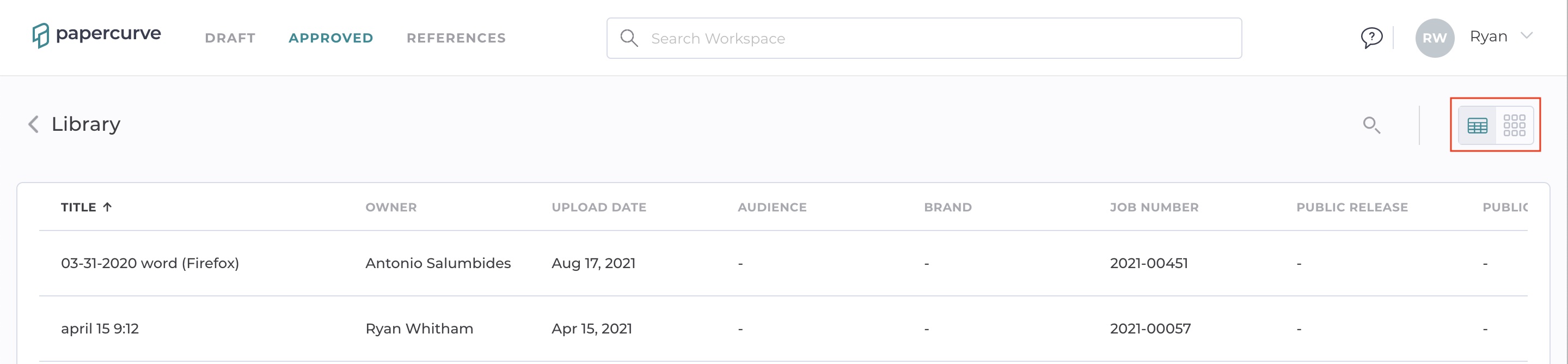1568x364 pixels.
Task: Sort by Job Number column header
Action: [x=1154, y=207]
